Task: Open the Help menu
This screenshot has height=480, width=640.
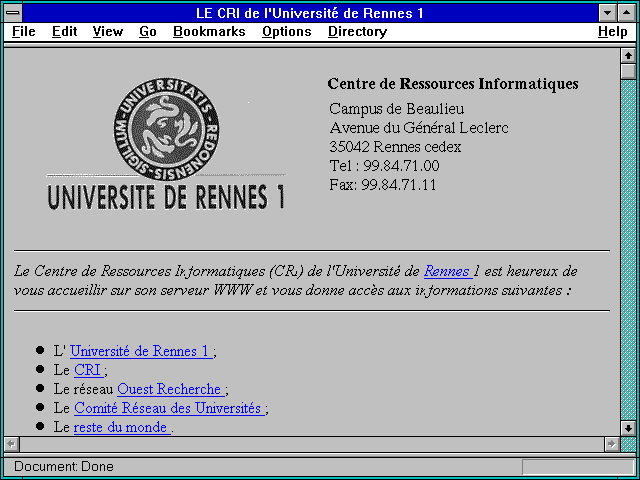Action: tap(613, 32)
